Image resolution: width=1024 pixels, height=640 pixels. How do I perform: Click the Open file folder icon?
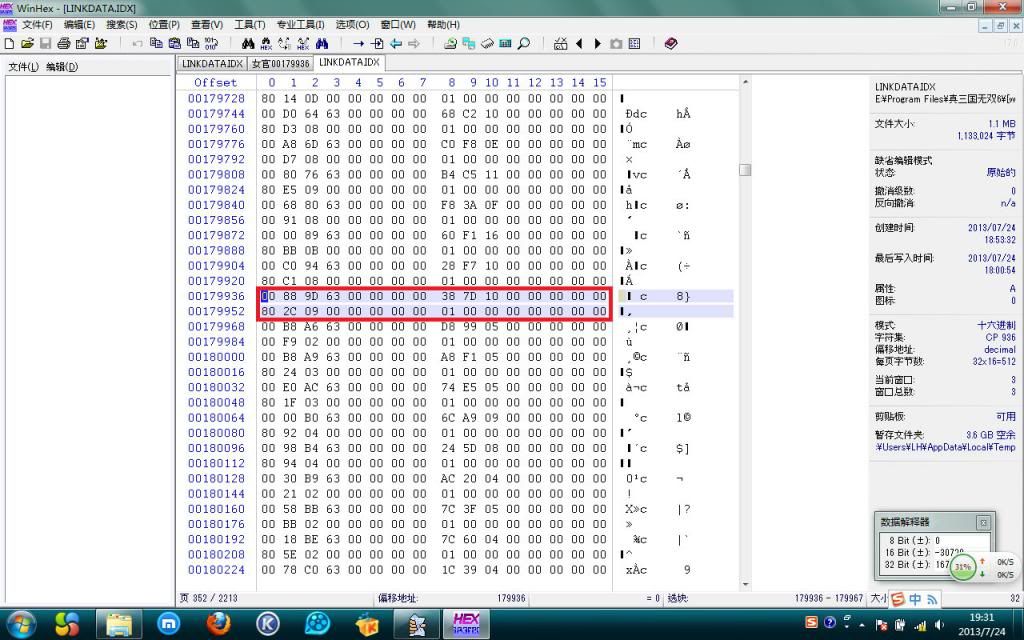coord(27,44)
